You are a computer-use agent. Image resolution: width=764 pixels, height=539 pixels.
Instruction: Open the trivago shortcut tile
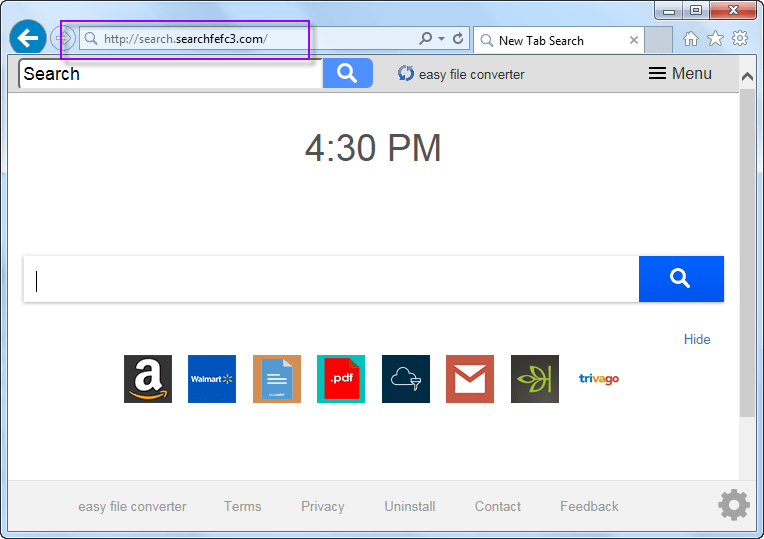(x=599, y=379)
